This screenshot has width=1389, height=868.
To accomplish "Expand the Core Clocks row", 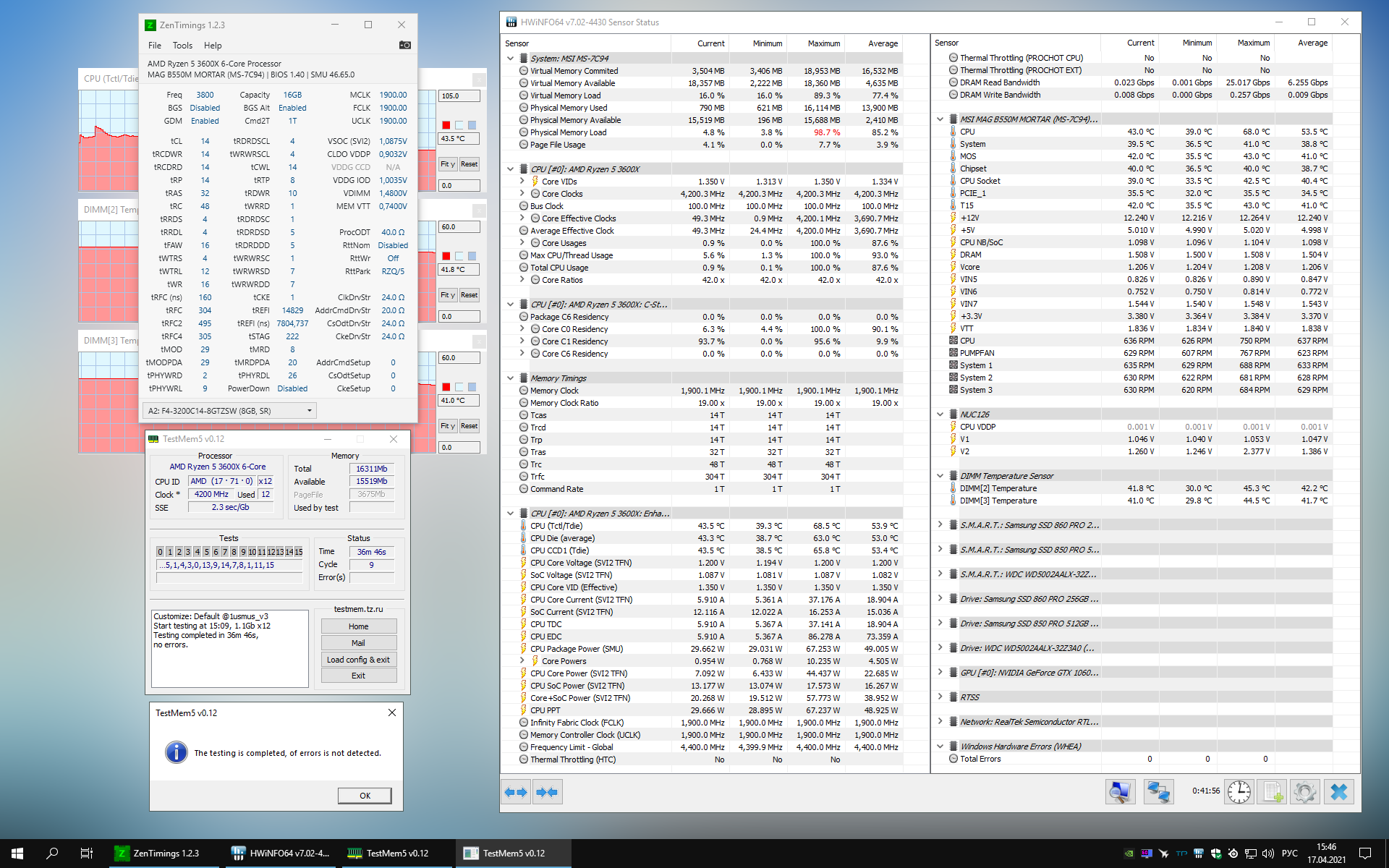I will tap(522, 194).
